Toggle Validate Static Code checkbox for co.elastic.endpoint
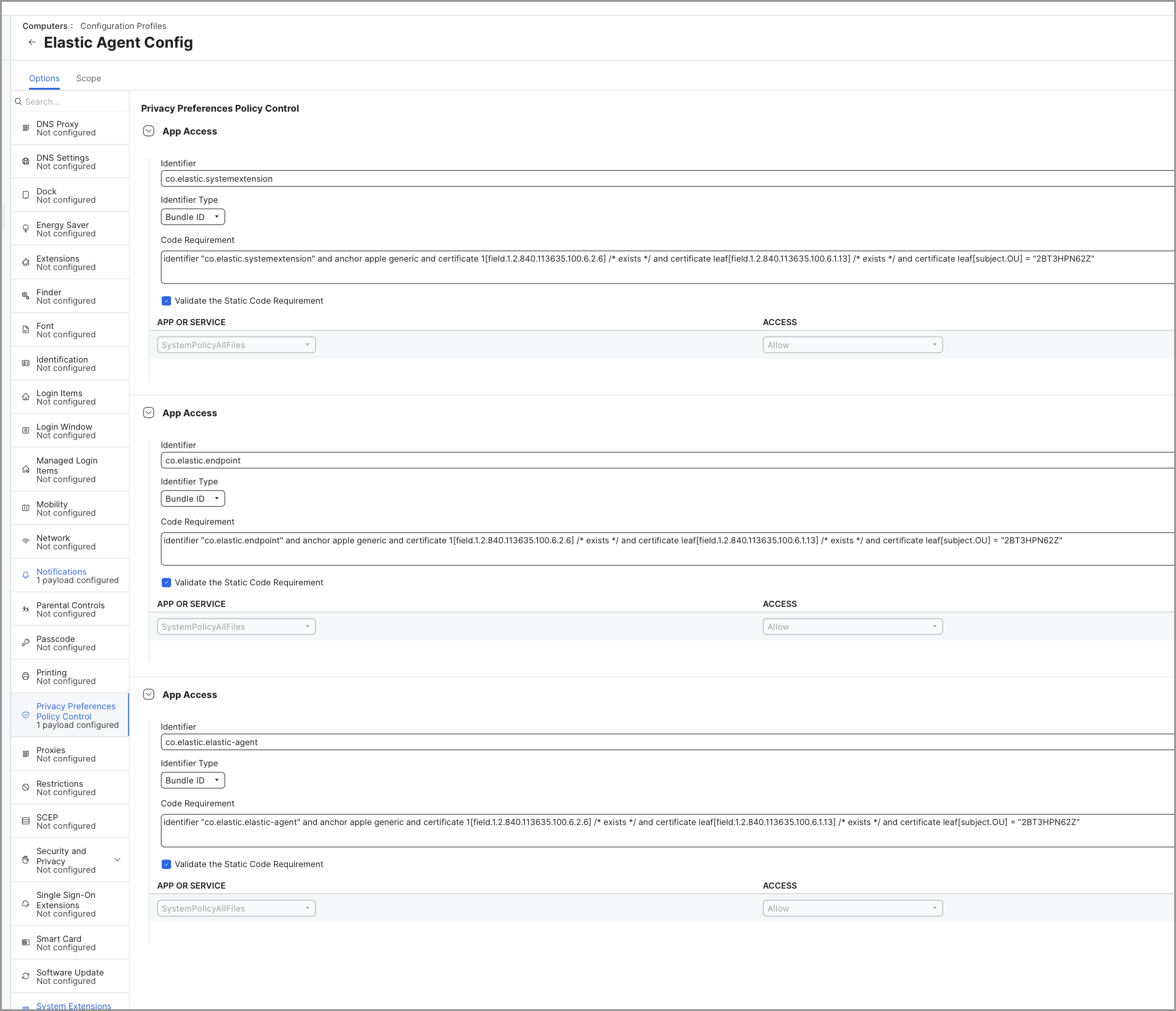Viewport: 1176px width, 1011px height. pyautogui.click(x=166, y=583)
